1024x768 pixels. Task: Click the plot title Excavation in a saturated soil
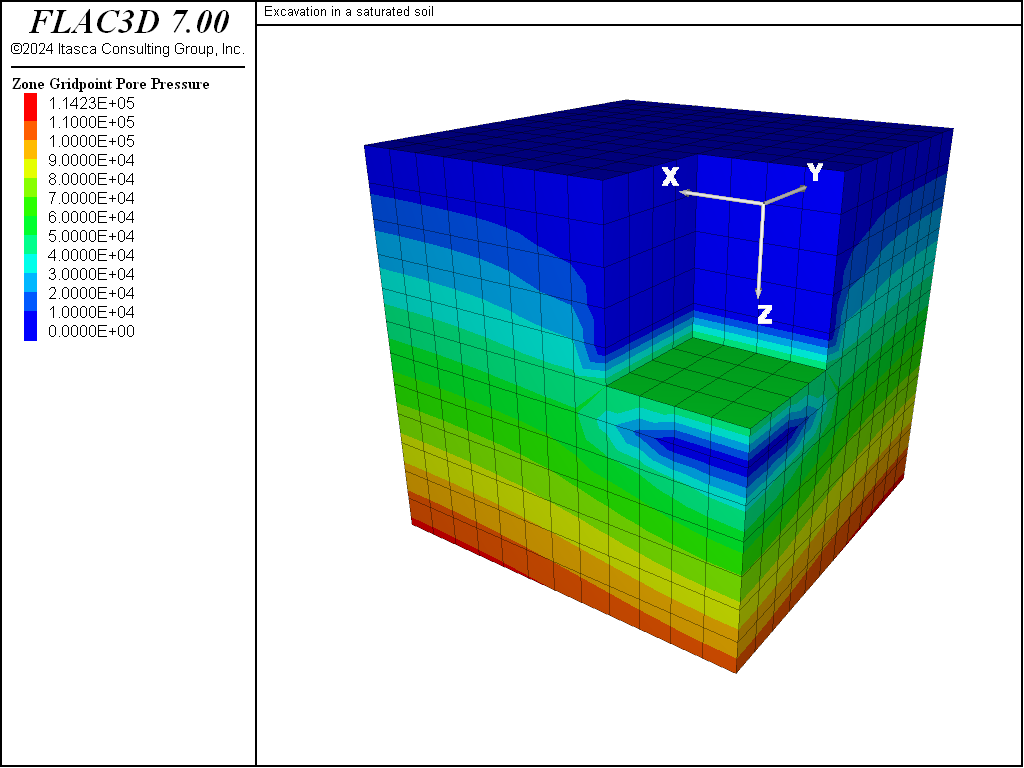349,12
